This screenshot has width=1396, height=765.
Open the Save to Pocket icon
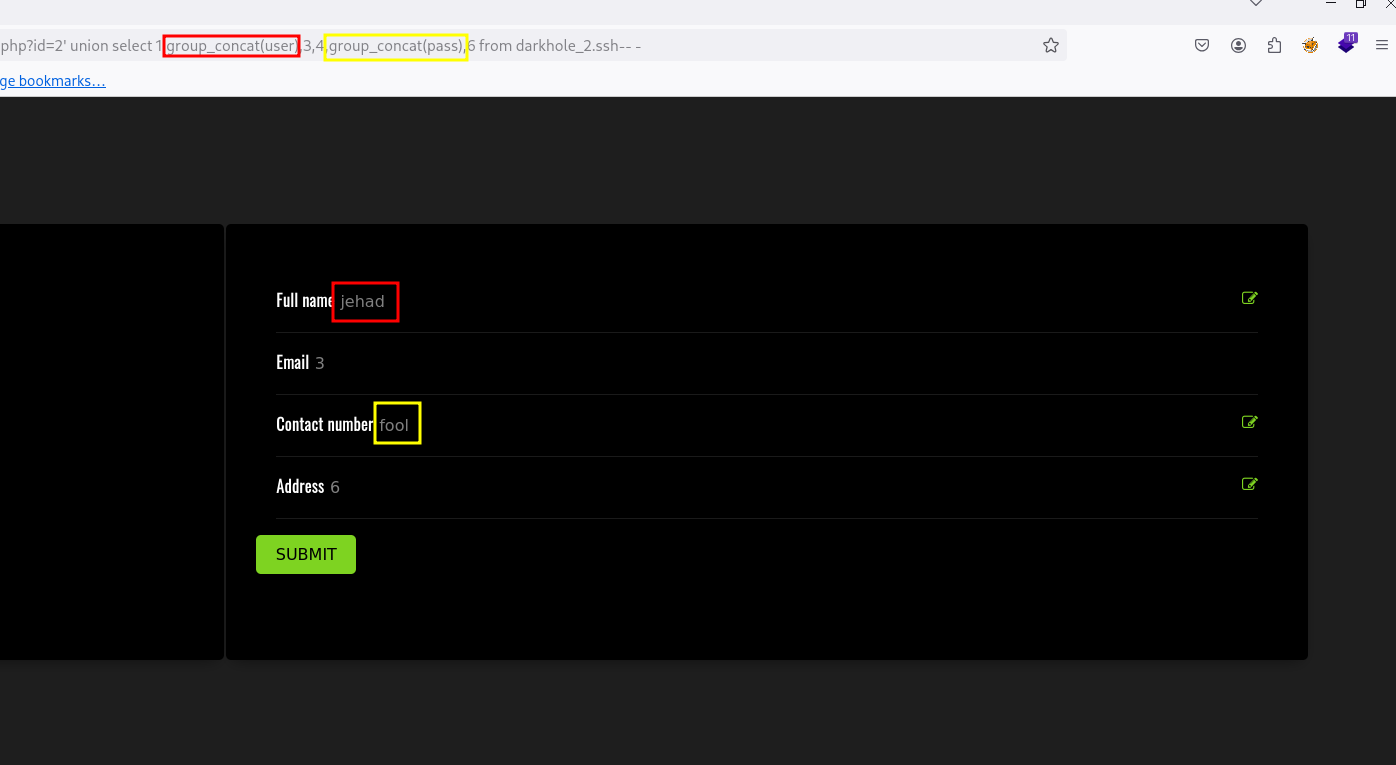(1203, 45)
